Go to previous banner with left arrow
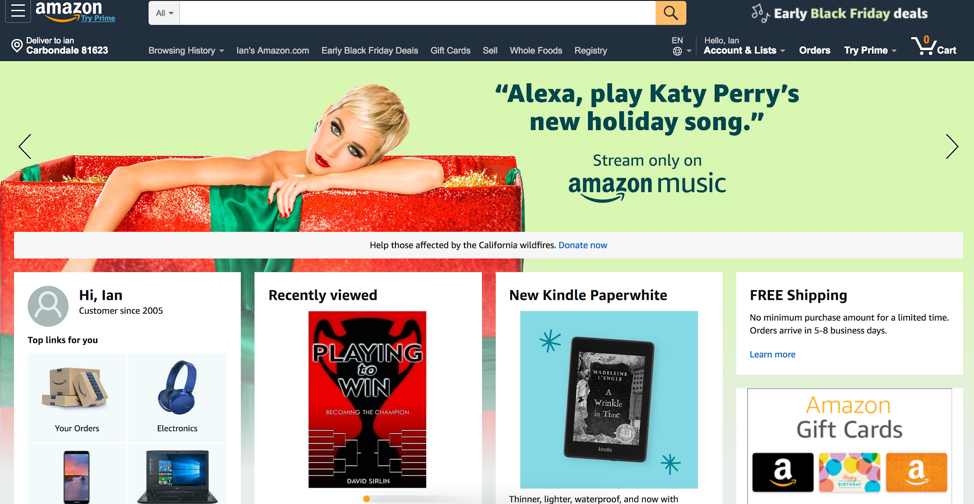974x504 pixels. point(25,147)
